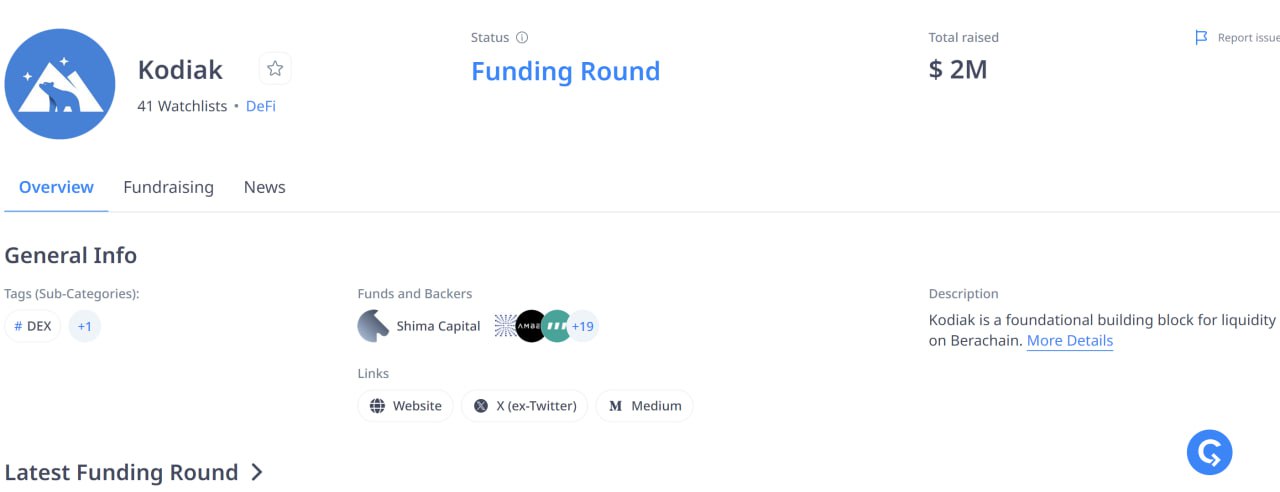Click the black Amber backer logo
The width and height of the screenshot is (1280, 492).
[x=531, y=326]
